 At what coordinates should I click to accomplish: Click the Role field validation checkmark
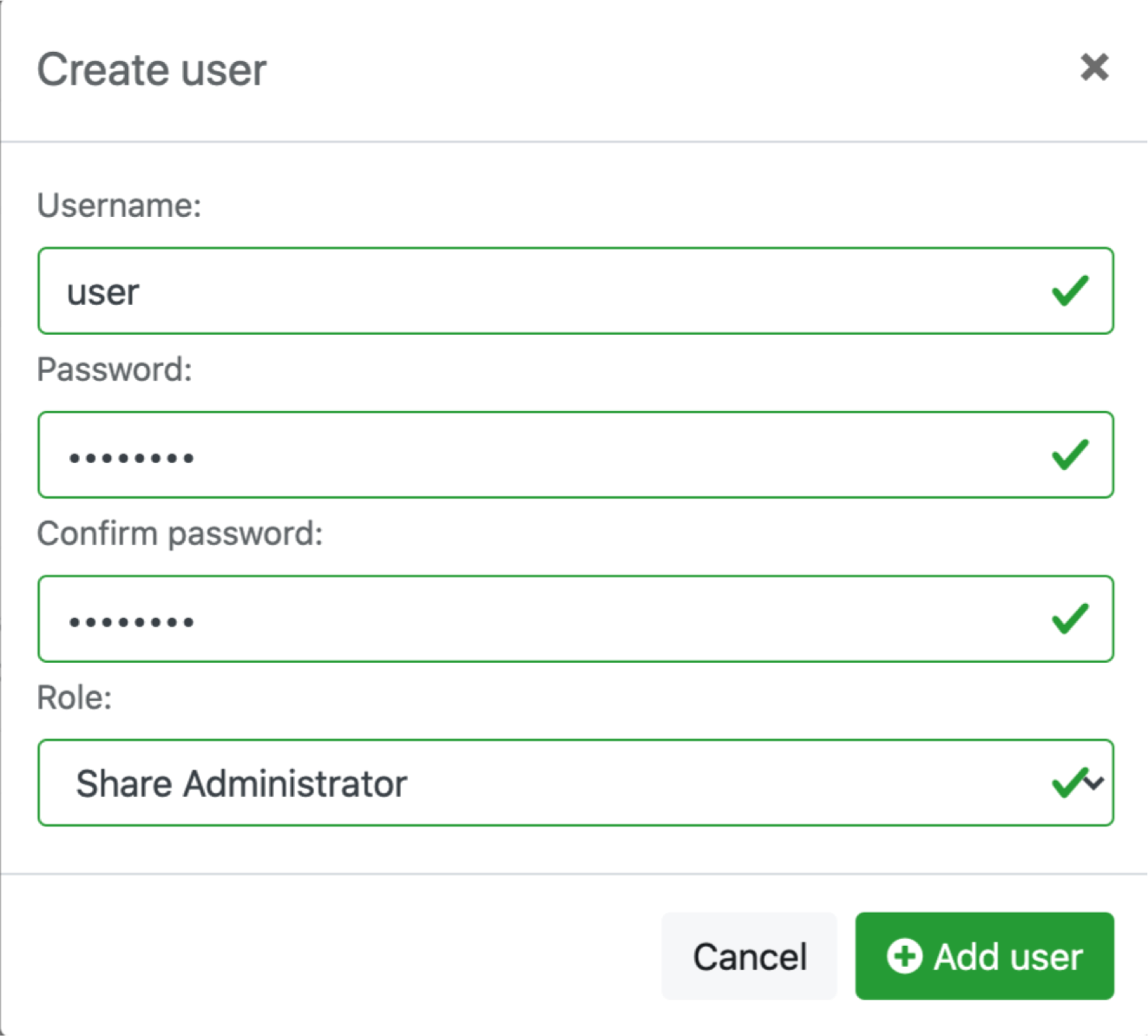coord(1068,782)
